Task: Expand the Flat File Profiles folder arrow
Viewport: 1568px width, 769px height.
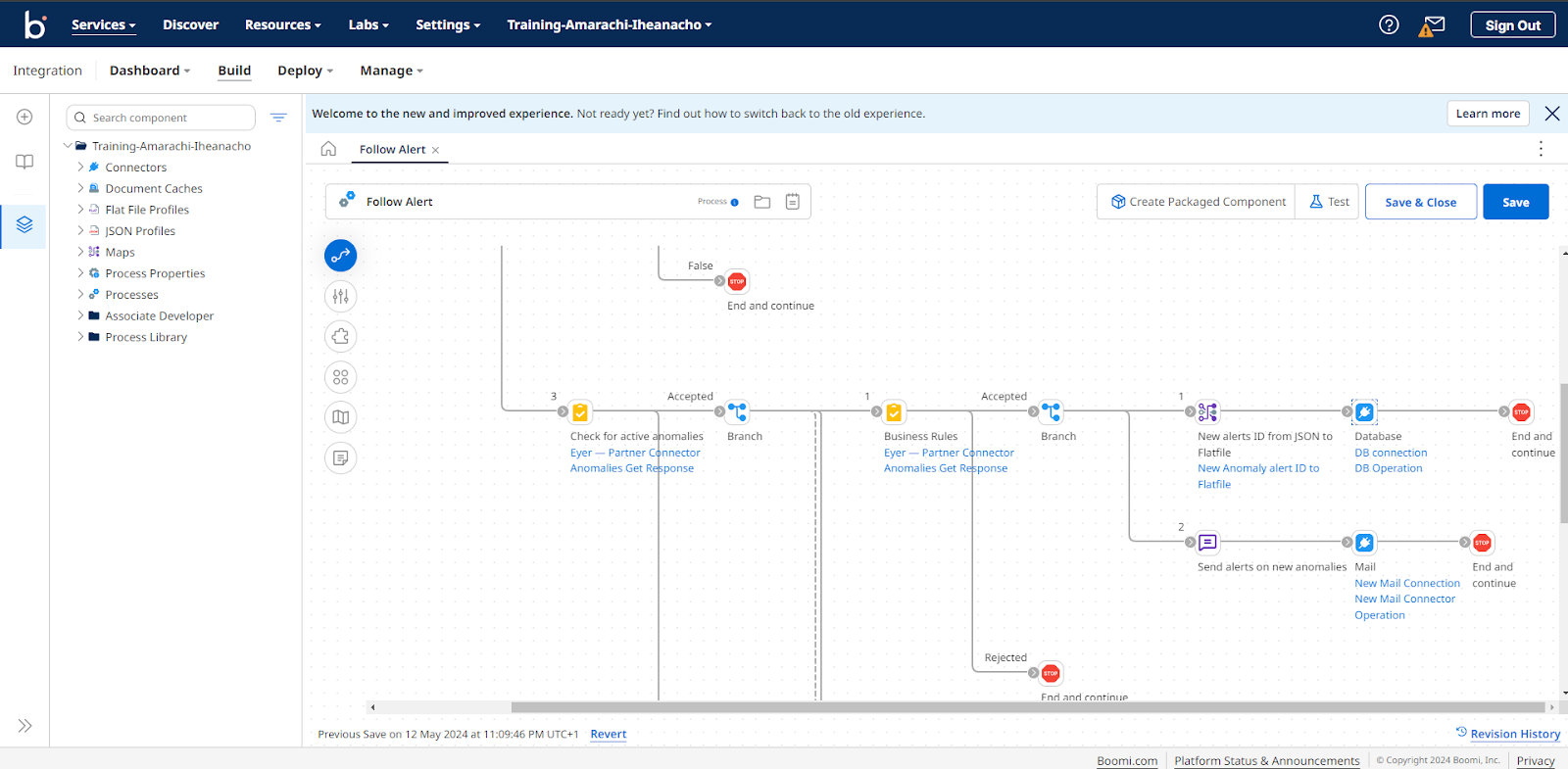Action: [x=80, y=210]
